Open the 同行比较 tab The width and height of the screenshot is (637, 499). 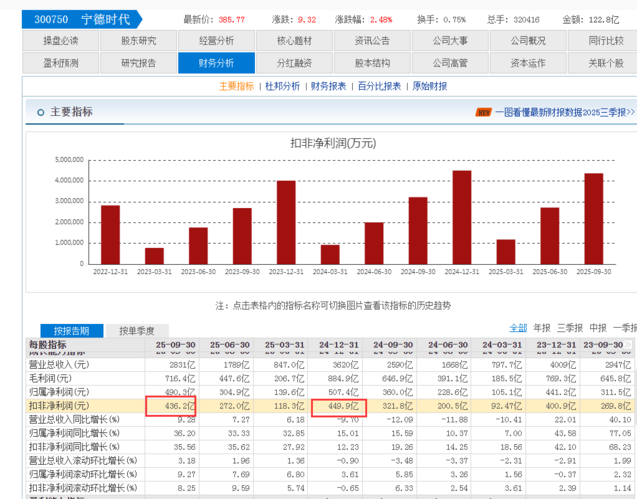tap(603, 41)
